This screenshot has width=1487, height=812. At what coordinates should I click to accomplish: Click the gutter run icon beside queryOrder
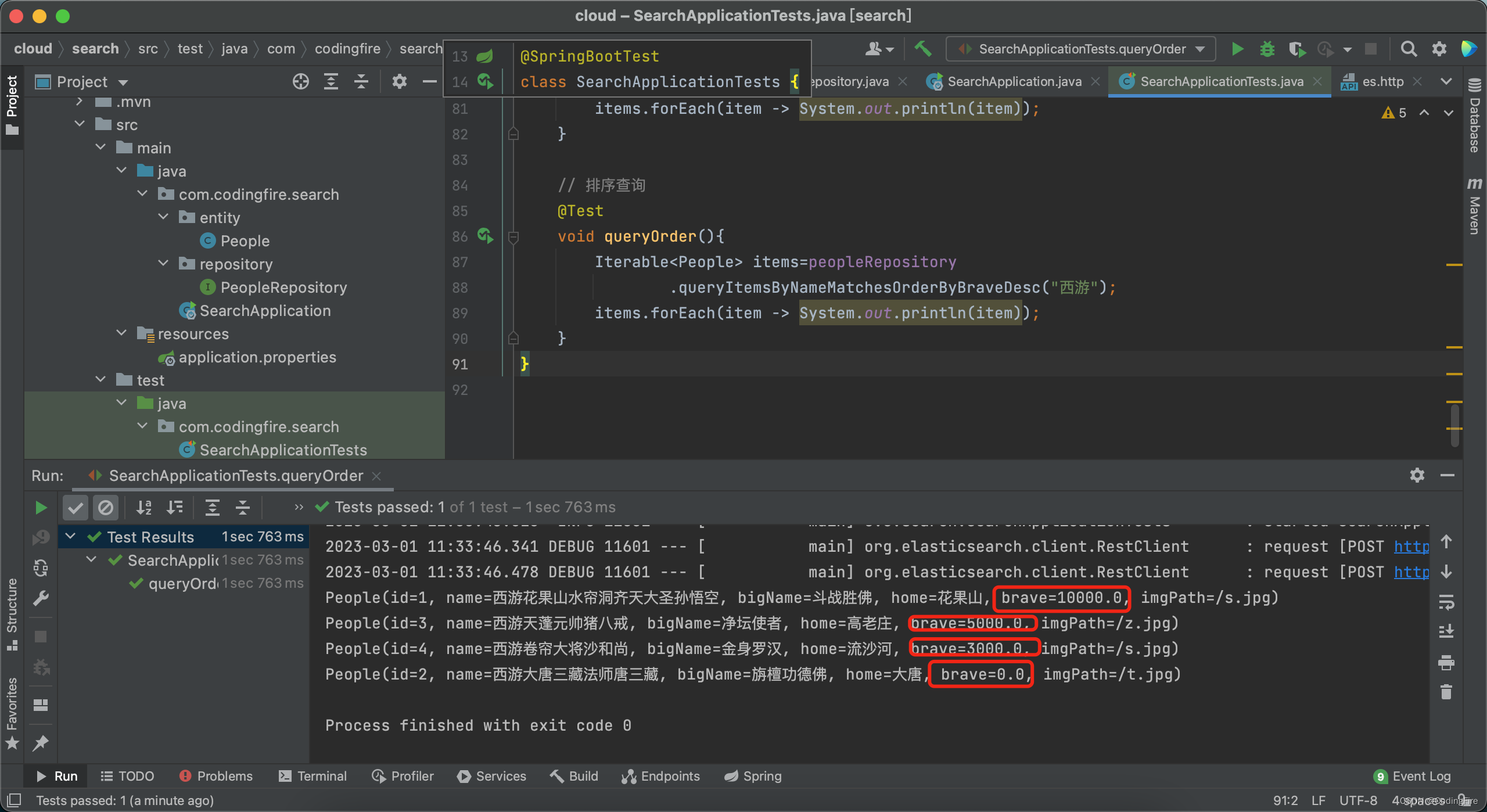(485, 236)
